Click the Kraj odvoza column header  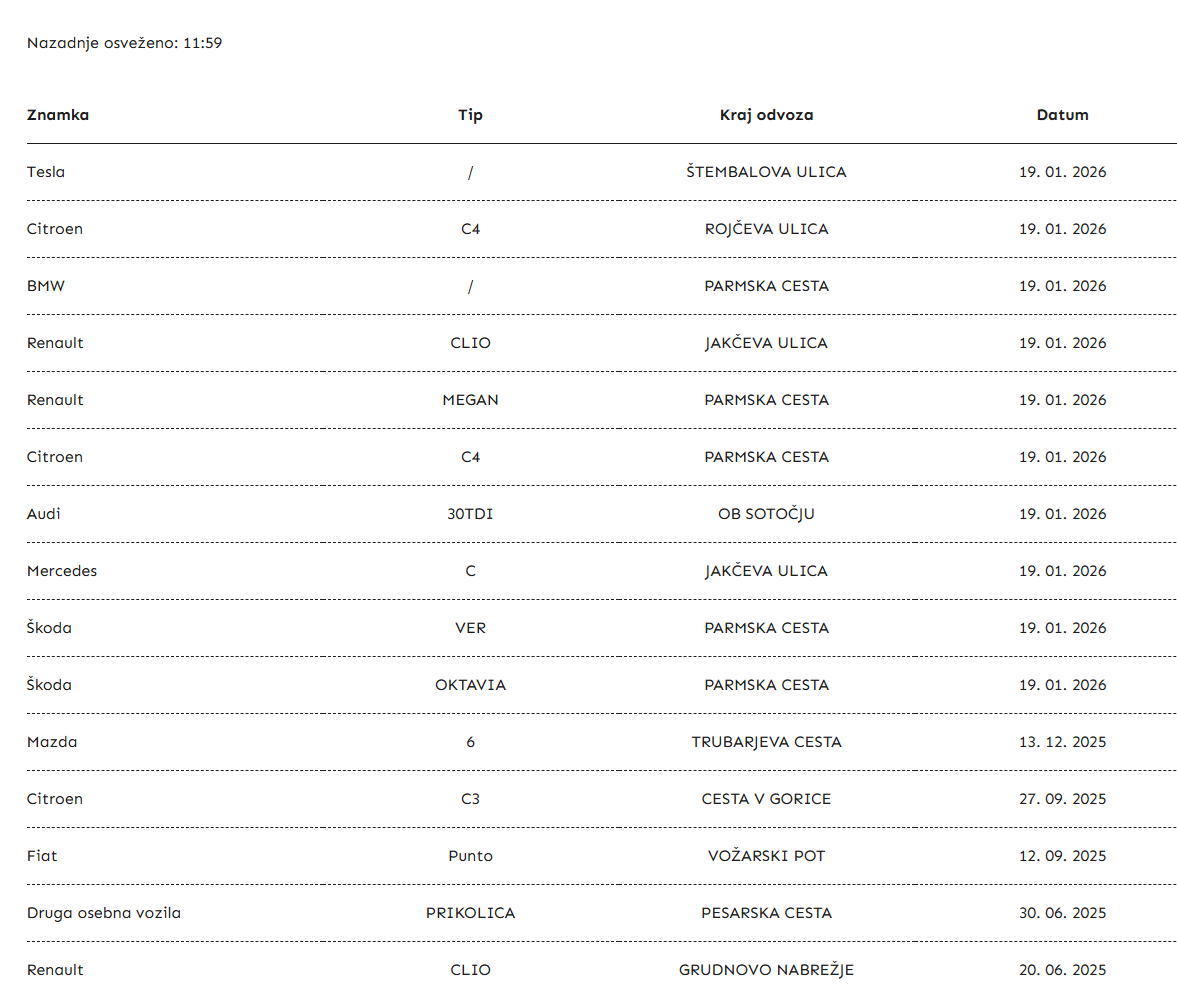coord(766,115)
